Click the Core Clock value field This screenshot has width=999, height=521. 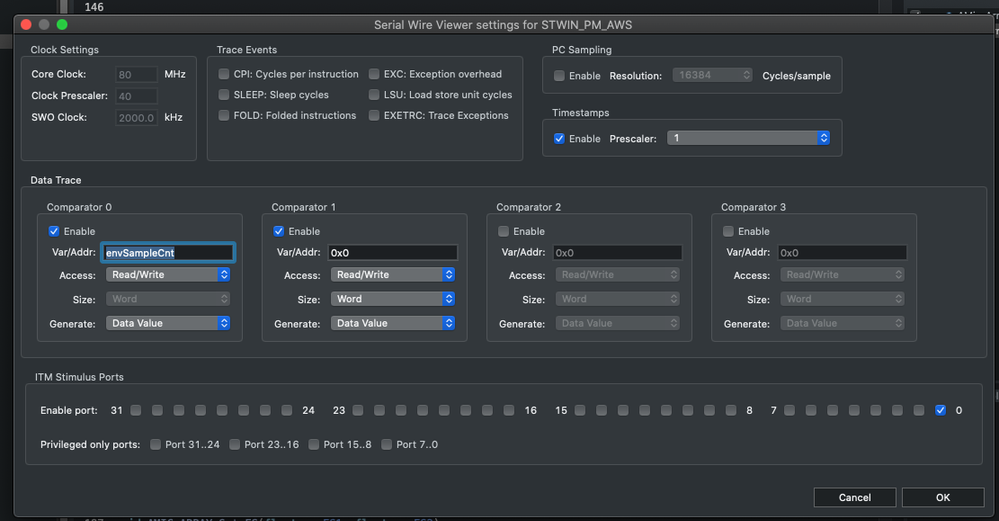pyautogui.click(x=136, y=75)
